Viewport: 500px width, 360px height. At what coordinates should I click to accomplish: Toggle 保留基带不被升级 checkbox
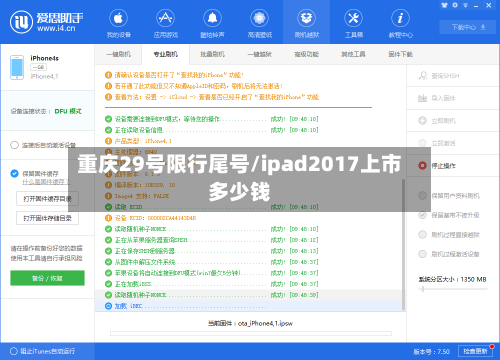click(x=422, y=215)
